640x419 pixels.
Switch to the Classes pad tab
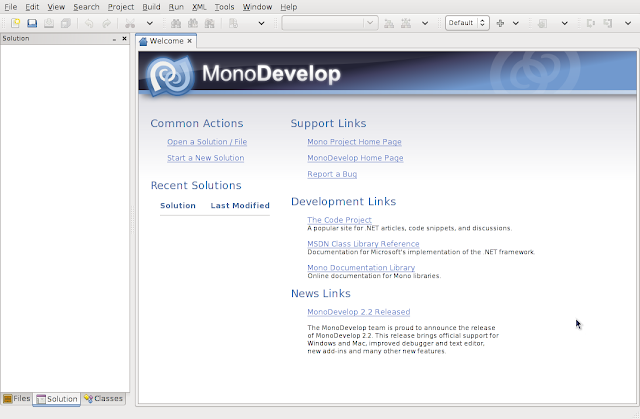[x=104, y=399]
